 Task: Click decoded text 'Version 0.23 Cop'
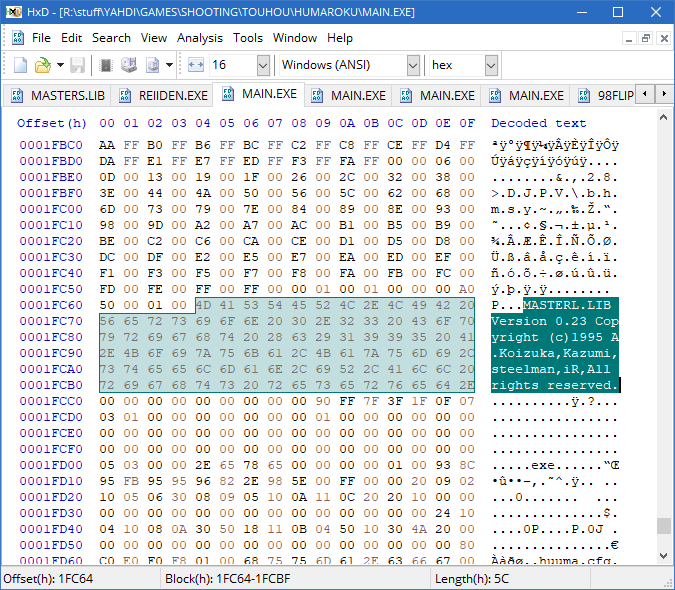pos(555,321)
